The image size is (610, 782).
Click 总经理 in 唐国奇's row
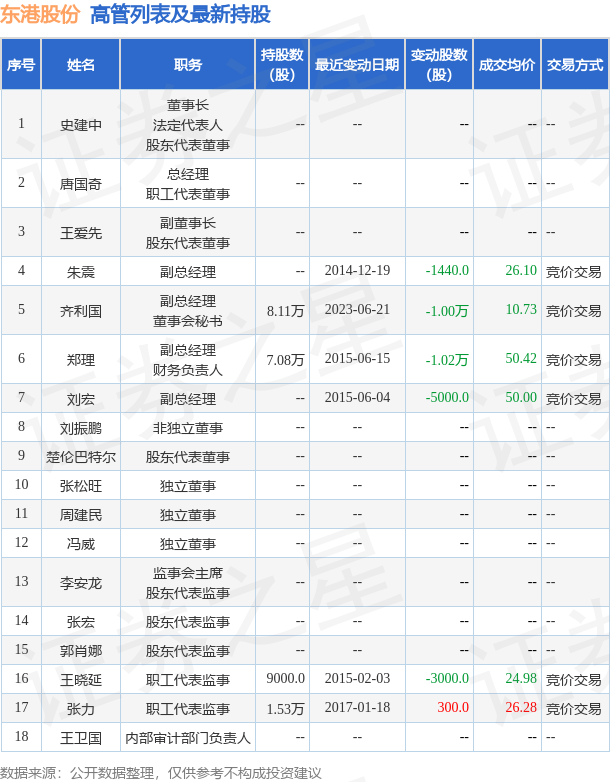click(188, 174)
